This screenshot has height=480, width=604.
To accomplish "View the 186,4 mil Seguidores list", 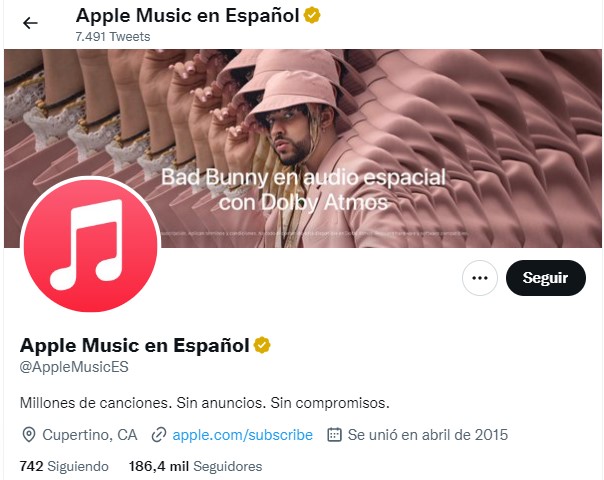I will tap(195, 466).
